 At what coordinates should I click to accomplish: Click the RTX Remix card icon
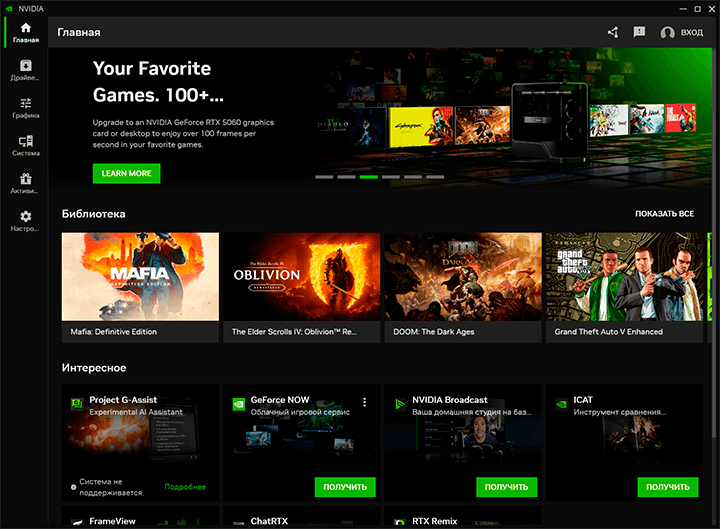400,523
